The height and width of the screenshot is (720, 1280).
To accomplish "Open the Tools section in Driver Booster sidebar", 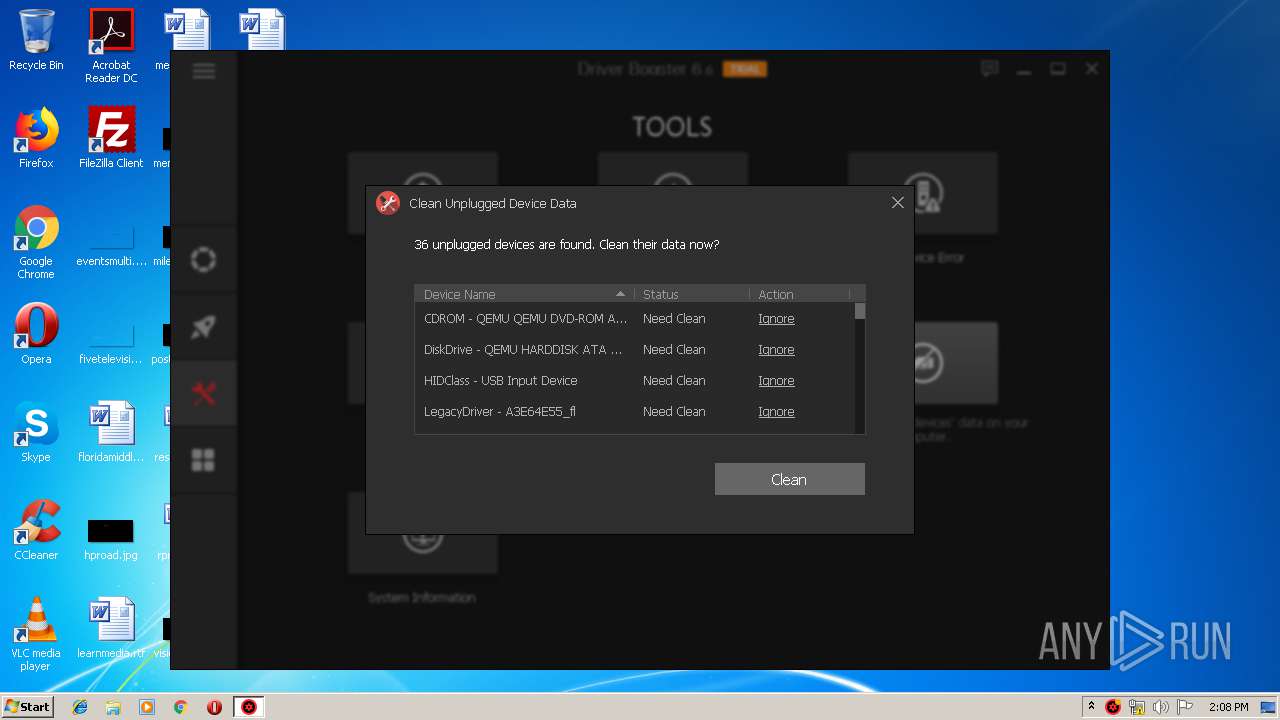I will [x=204, y=394].
